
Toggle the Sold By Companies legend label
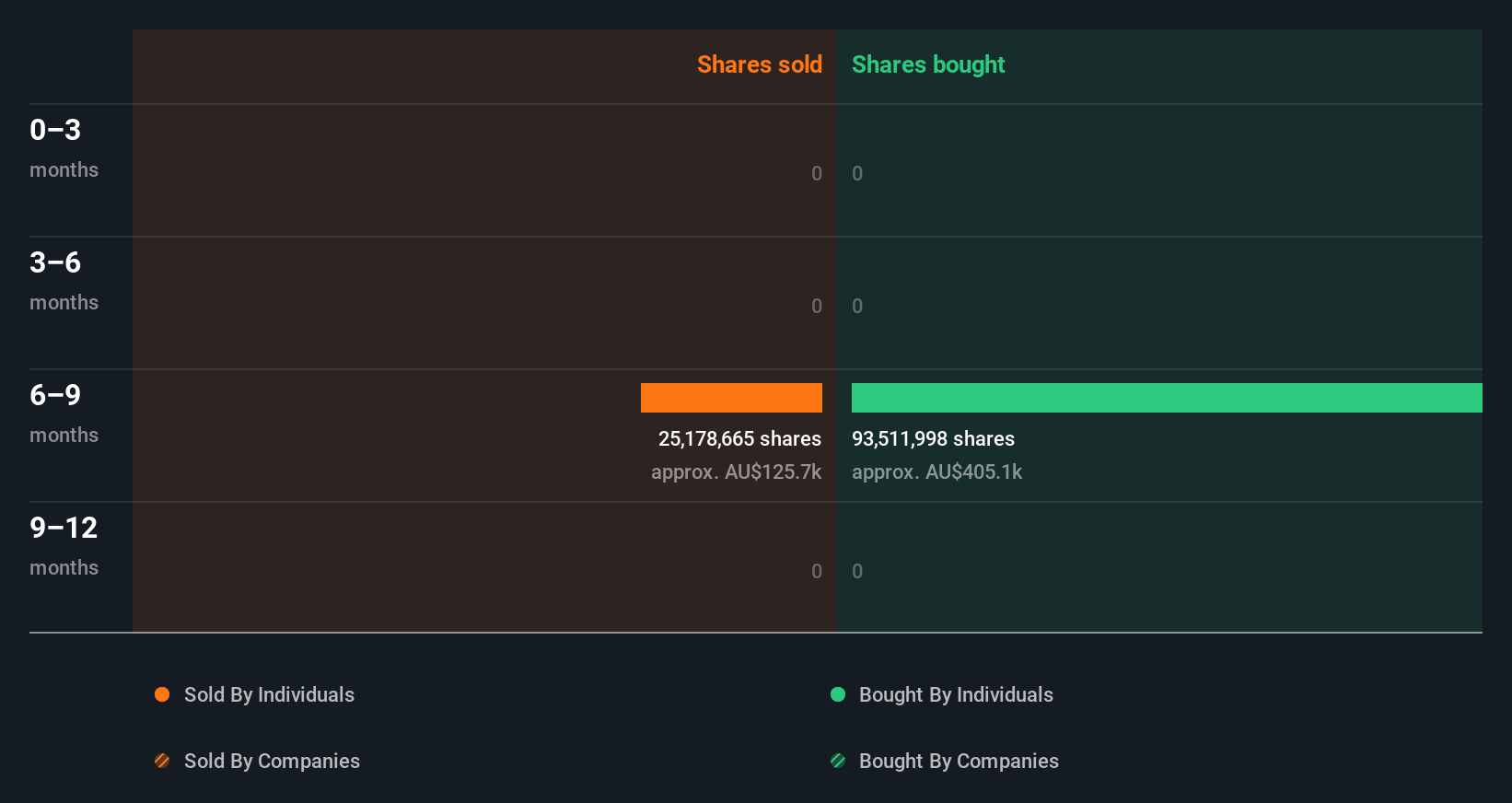(272, 761)
